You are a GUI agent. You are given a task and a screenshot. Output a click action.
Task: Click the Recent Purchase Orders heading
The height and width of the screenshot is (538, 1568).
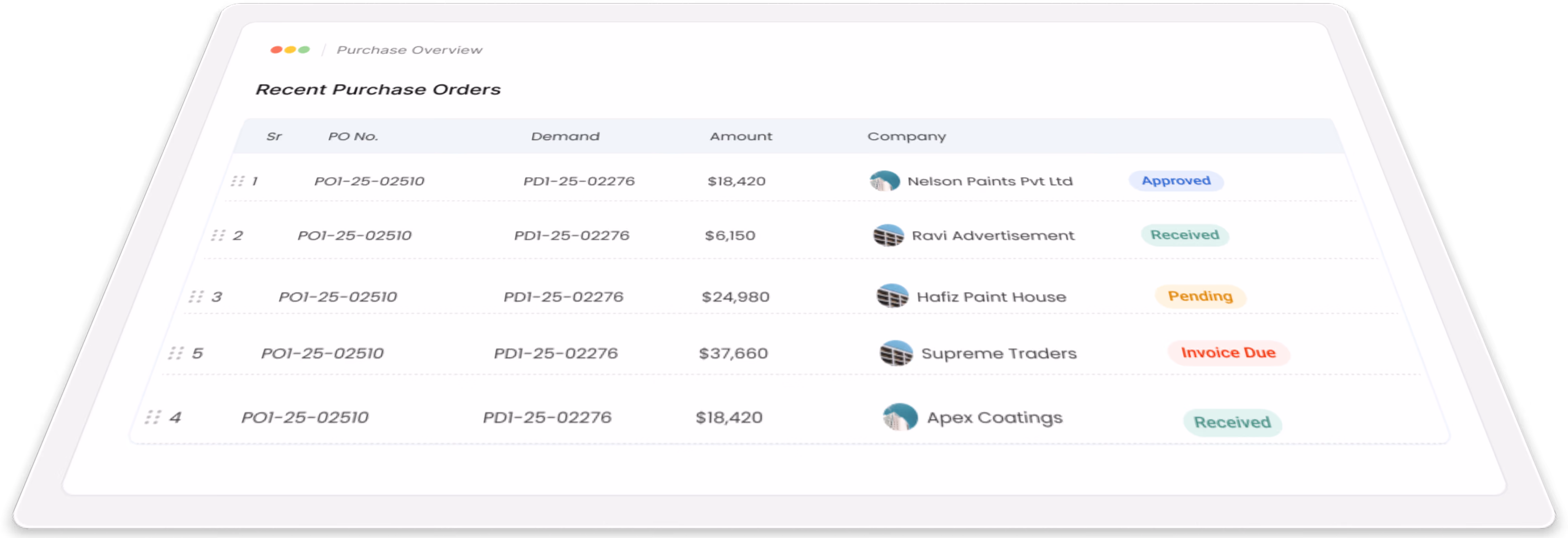coord(378,90)
